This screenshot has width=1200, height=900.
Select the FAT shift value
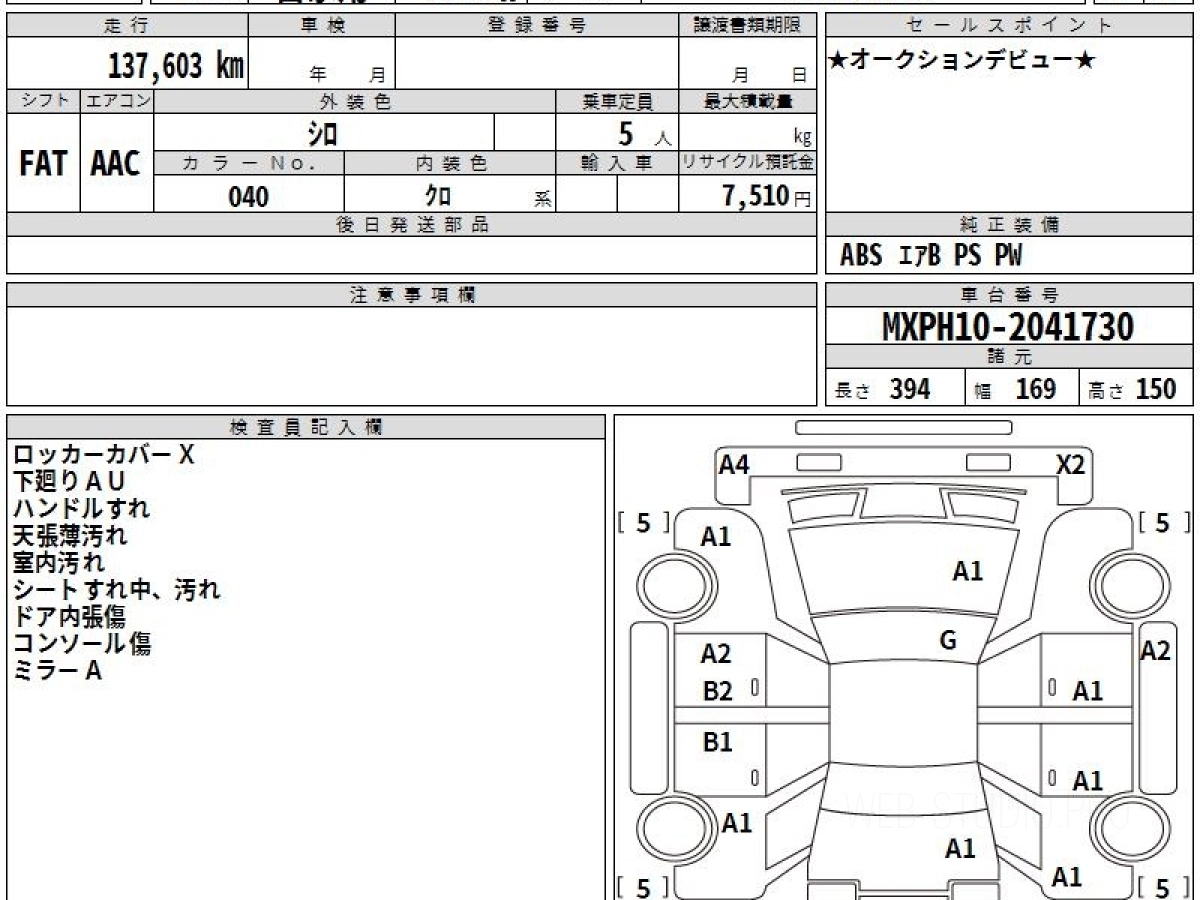click(x=43, y=164)
